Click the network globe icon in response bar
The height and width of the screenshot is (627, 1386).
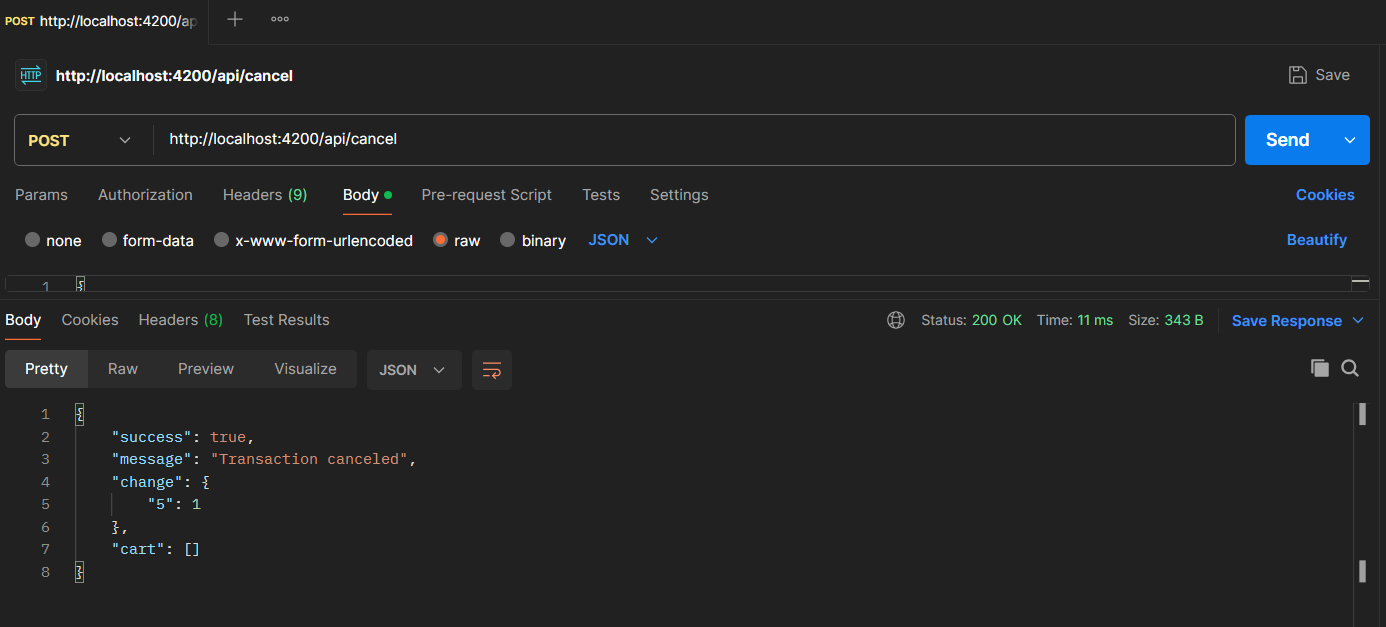point(896,320)
